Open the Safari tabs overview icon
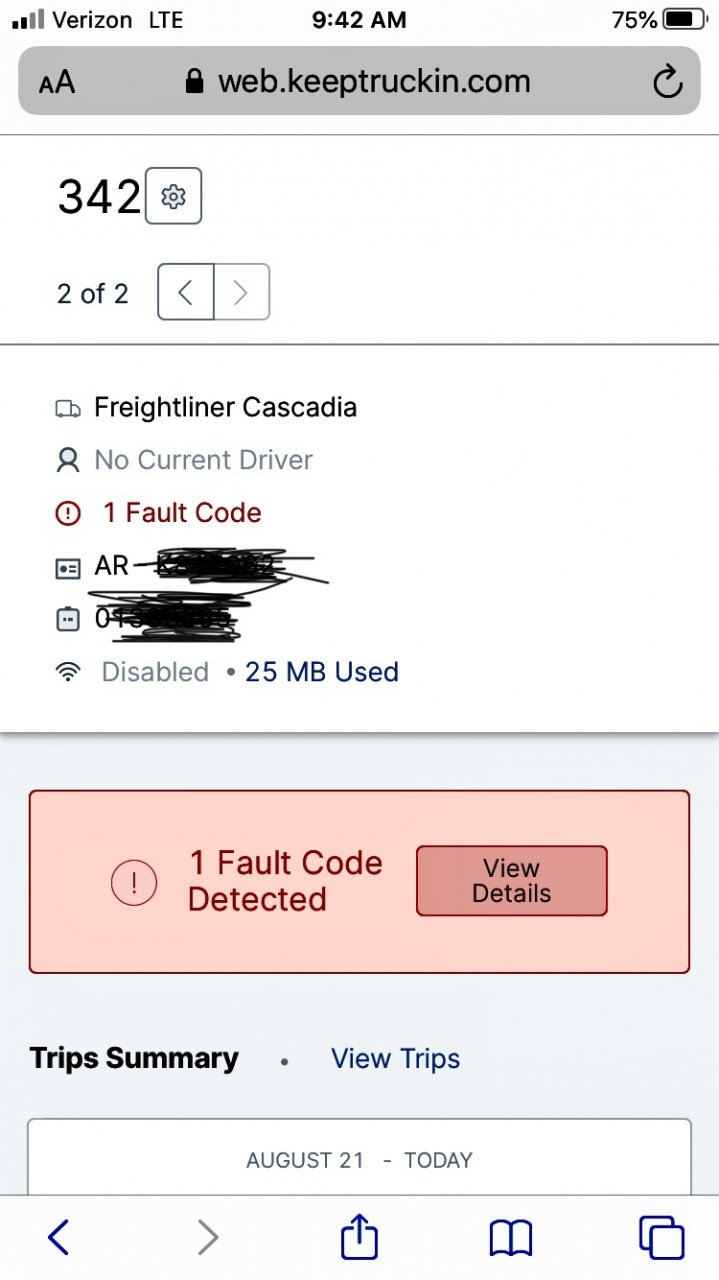The height and width of the screenshot is (1280, 719). [662, 1237]
